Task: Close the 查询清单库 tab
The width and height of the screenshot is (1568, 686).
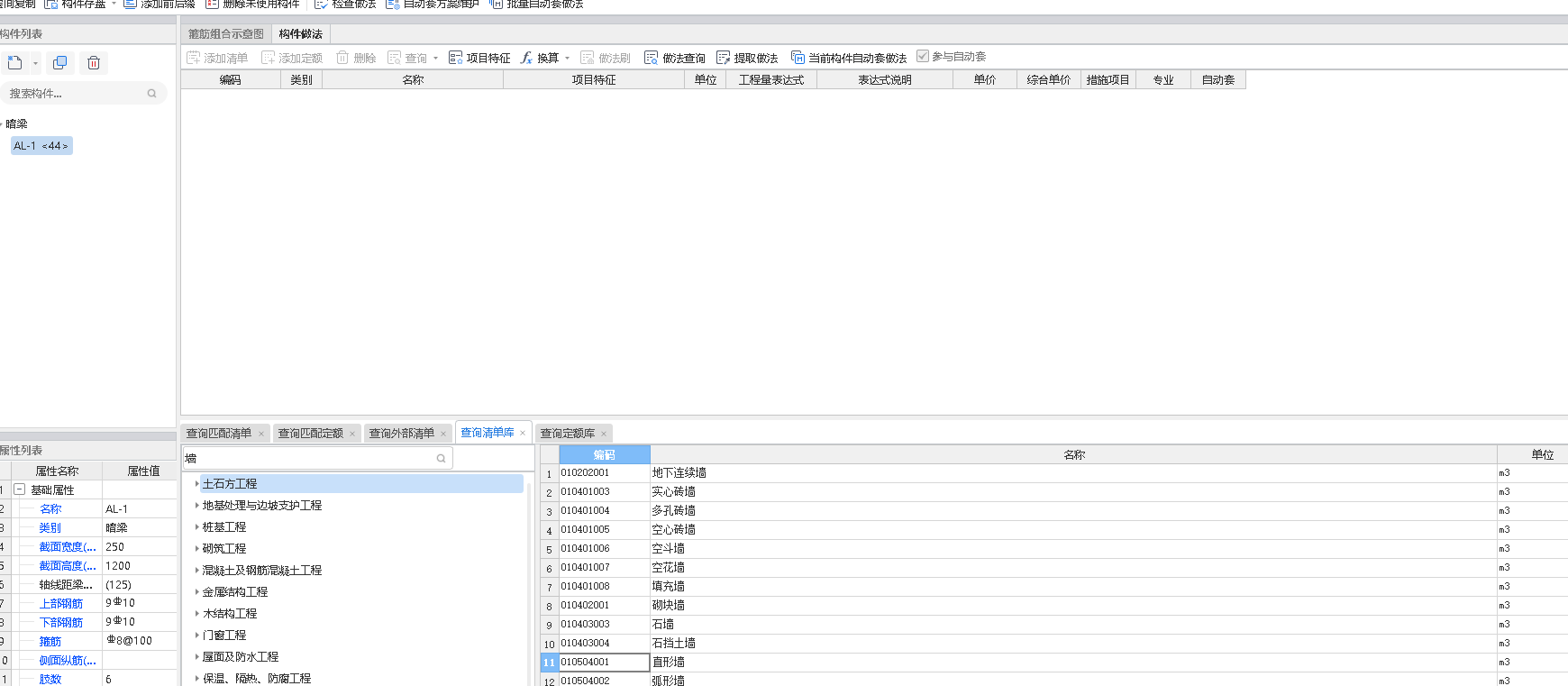Action: tap(523, 434)
